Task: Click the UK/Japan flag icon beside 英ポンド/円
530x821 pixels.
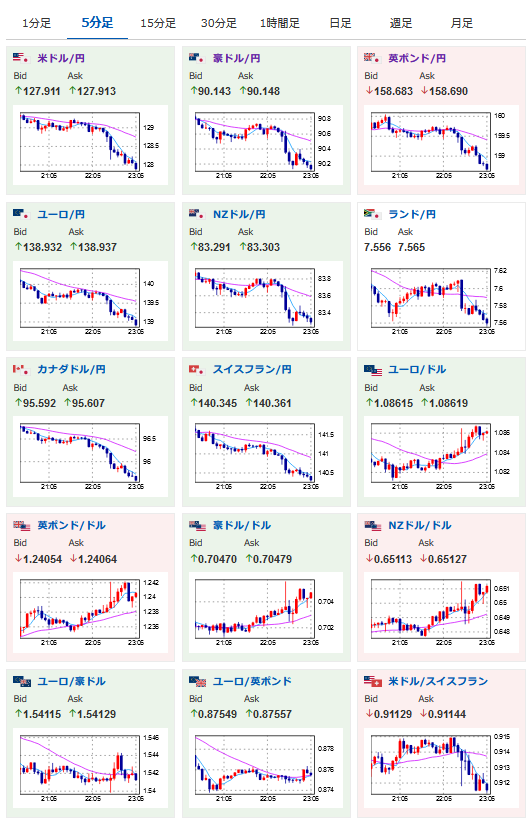Action: (x=372, y=58)
